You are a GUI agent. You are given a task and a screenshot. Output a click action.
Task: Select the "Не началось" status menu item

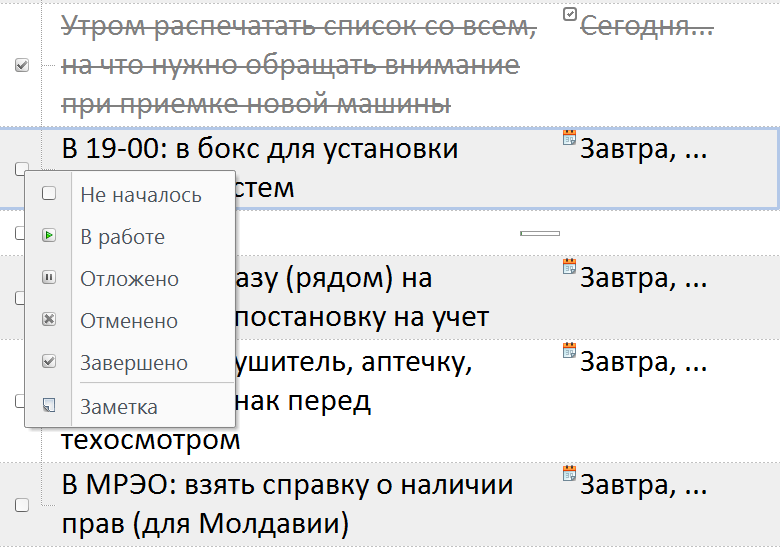pyautogui.click(x=140, y=195)
